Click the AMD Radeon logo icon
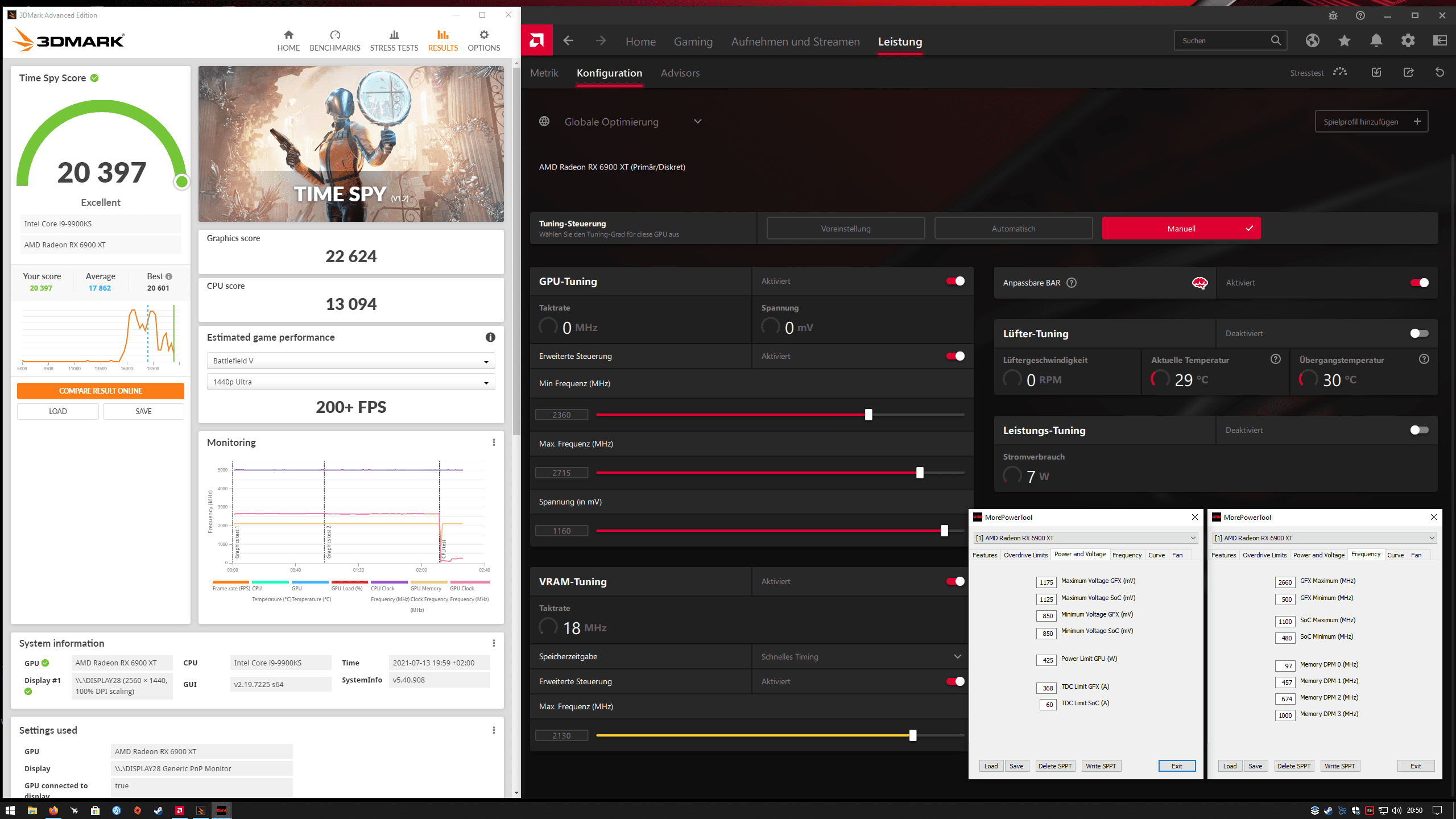 (536, 40)
